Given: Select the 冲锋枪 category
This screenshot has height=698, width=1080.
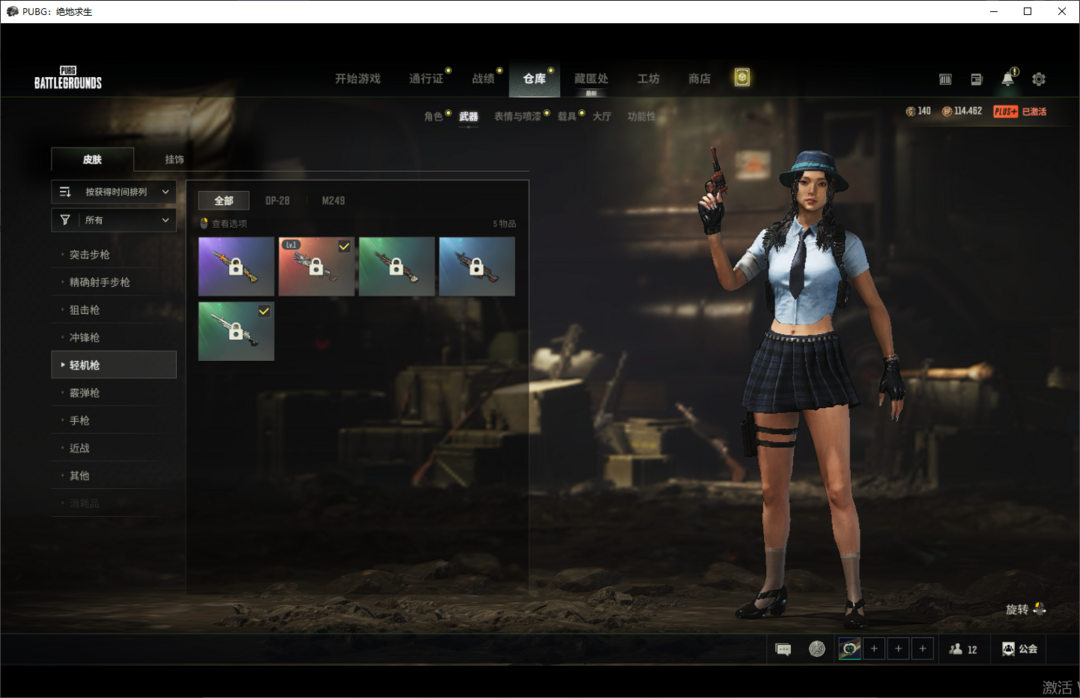Looking at the screenshot, I should coord(114,337).
